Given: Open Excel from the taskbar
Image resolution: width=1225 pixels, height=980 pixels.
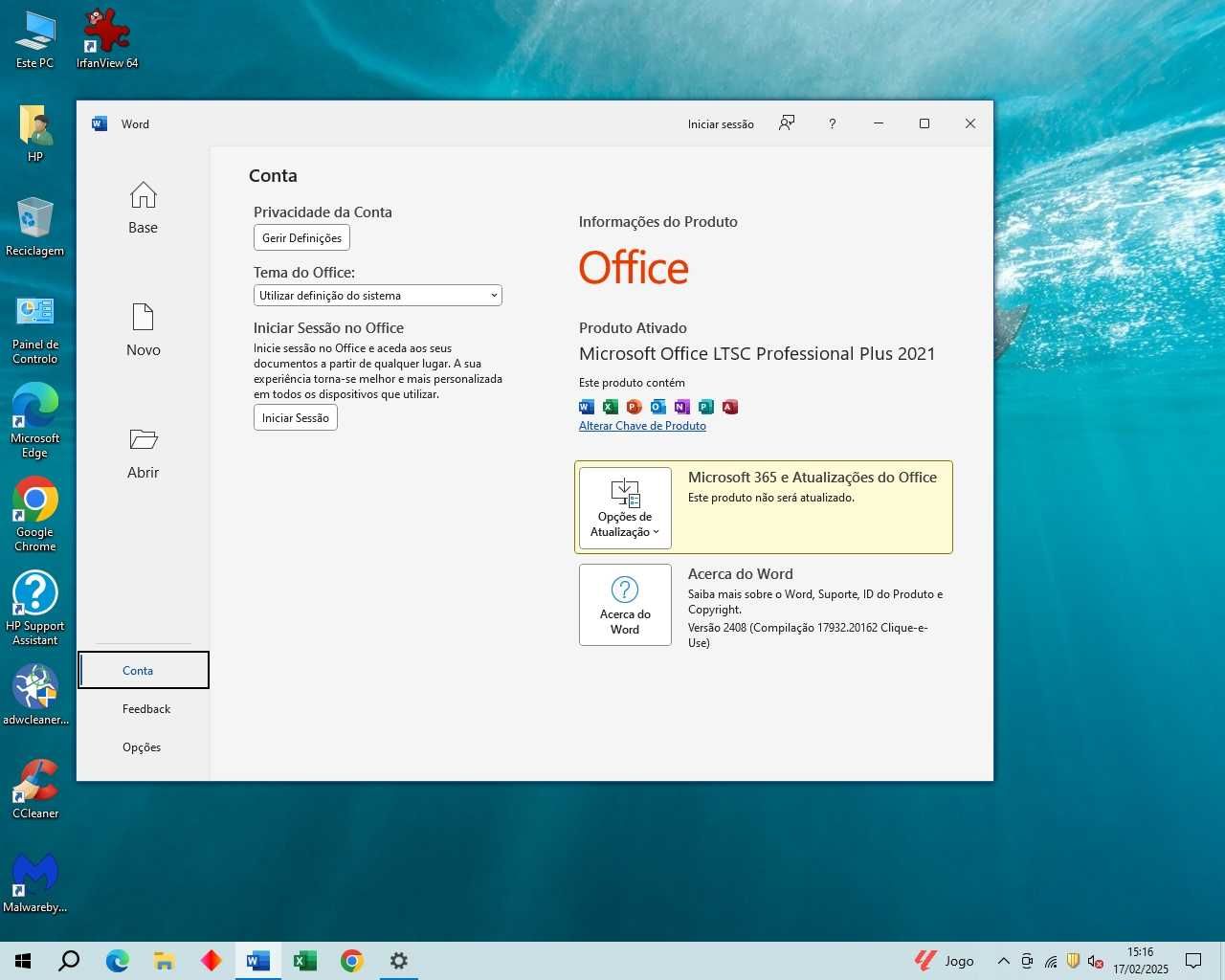Looking at the screenshot, I should coord(304,961).
